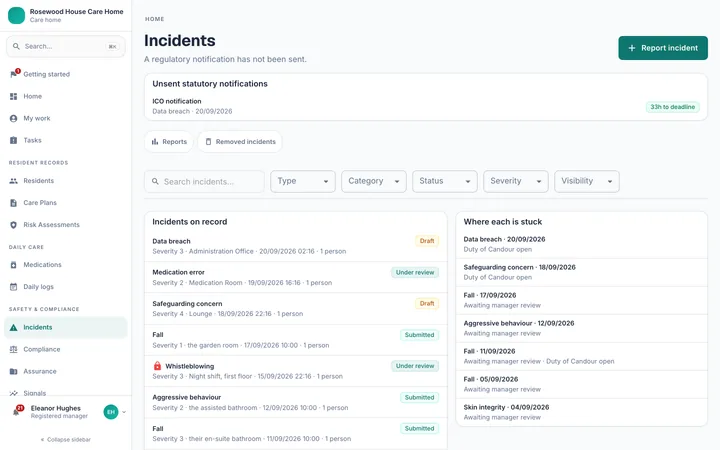Click the Reports bar chart icon
Screen dimensions: 720x450
pos(155,142)
